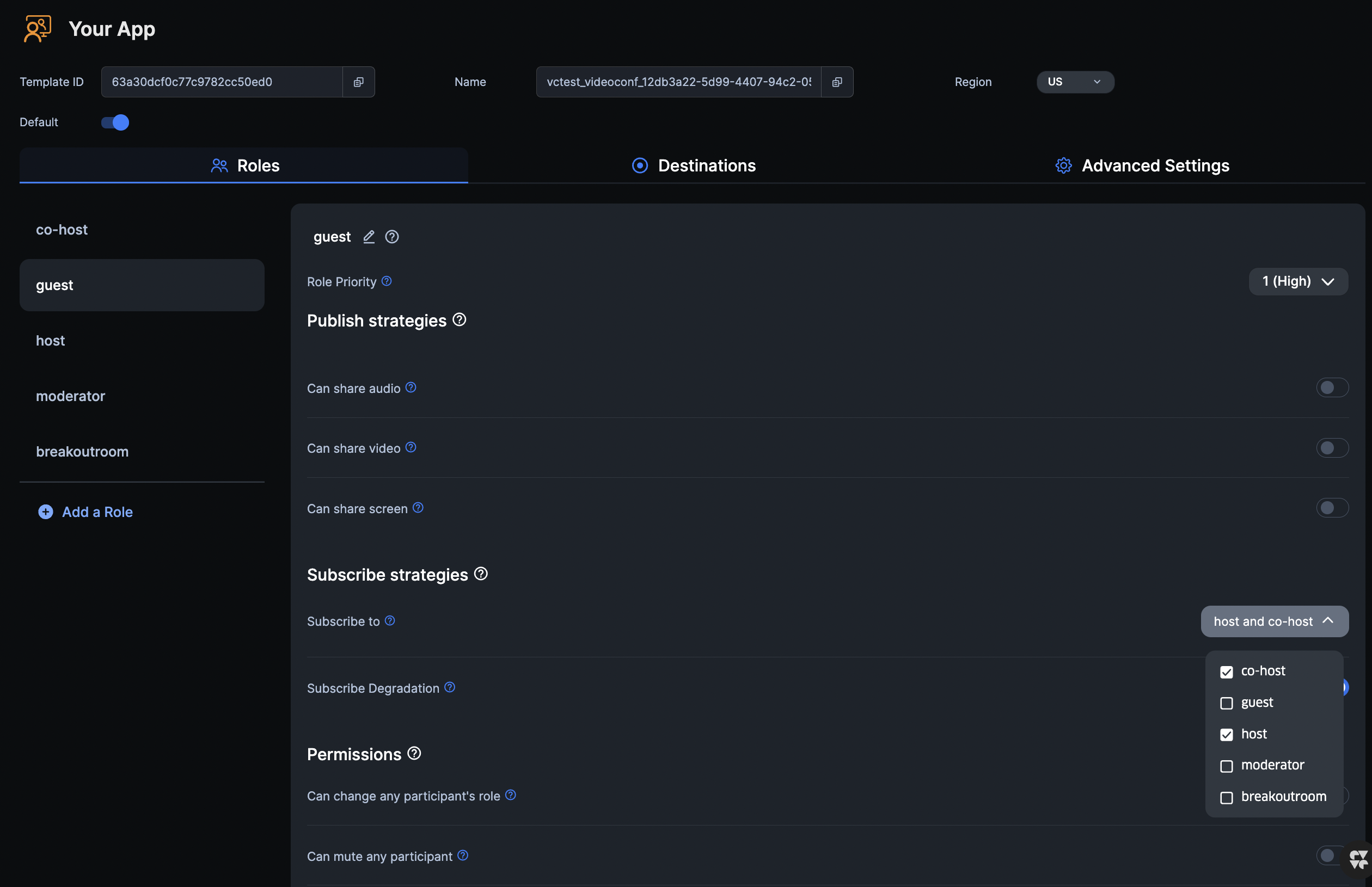
Task: Turn off the Default template toggle
Action: (115, 122)
